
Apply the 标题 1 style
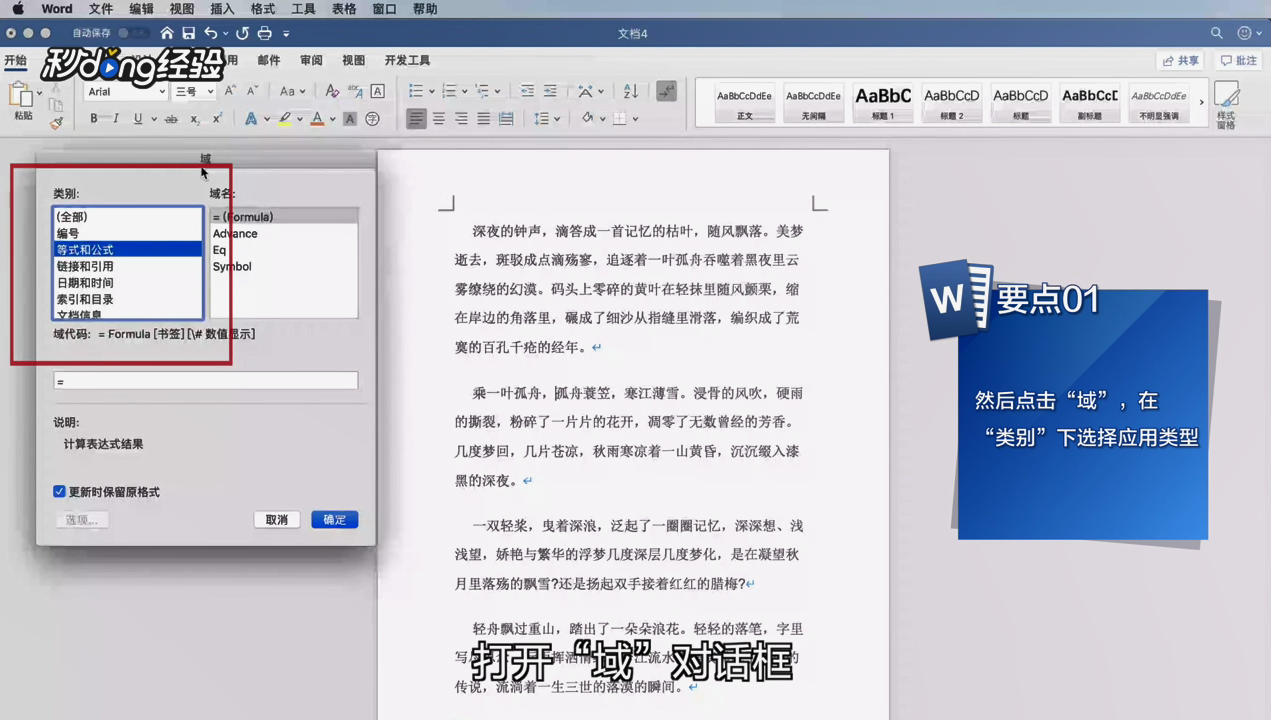point(883,103)
